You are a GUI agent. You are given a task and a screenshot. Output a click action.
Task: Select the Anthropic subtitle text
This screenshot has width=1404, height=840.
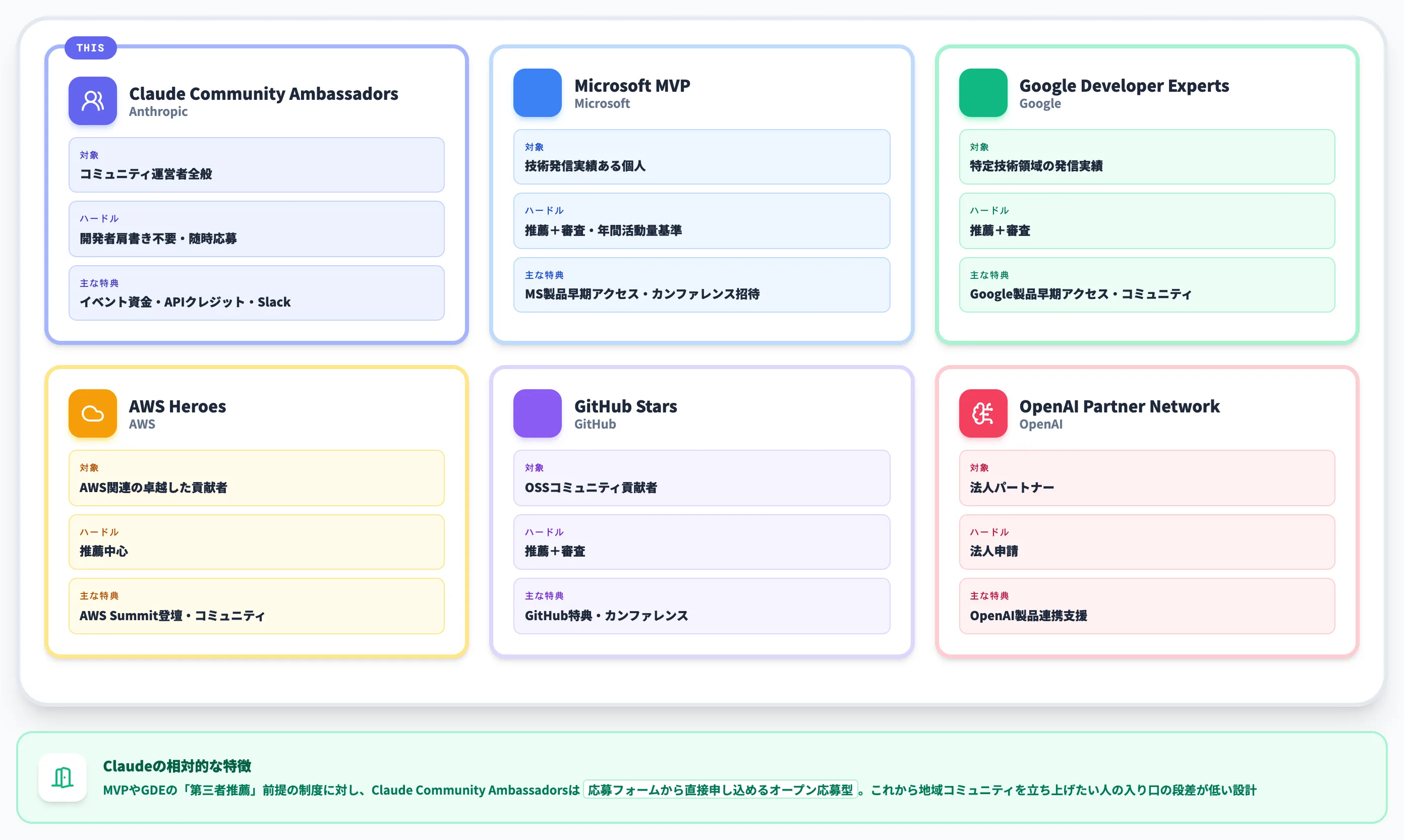click(158, 111)
